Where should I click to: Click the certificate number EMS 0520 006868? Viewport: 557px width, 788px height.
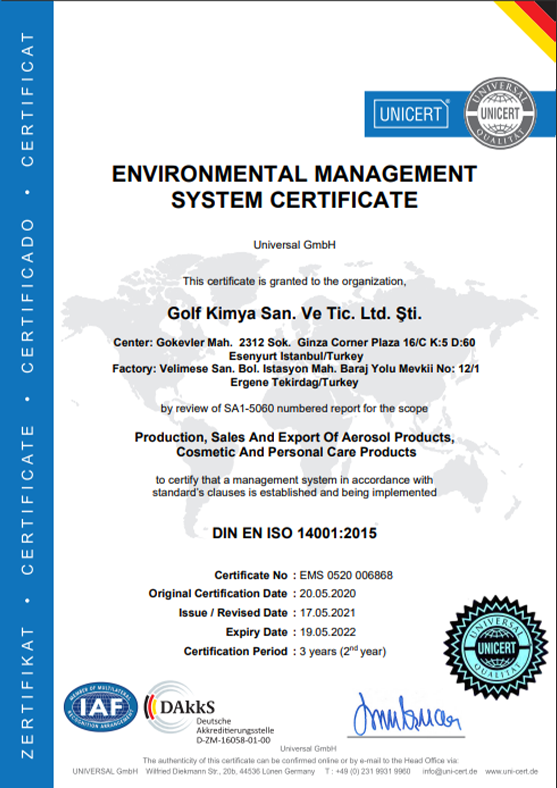pyautogui.click(x=346, y=575)
